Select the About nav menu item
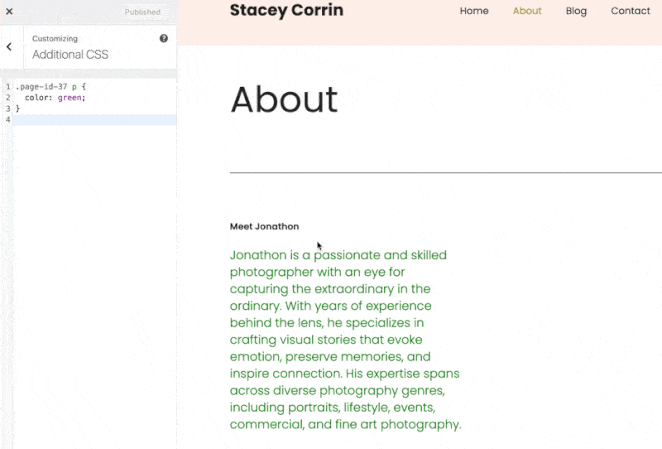Screen dimensions: 662x449 click(527, 11)
